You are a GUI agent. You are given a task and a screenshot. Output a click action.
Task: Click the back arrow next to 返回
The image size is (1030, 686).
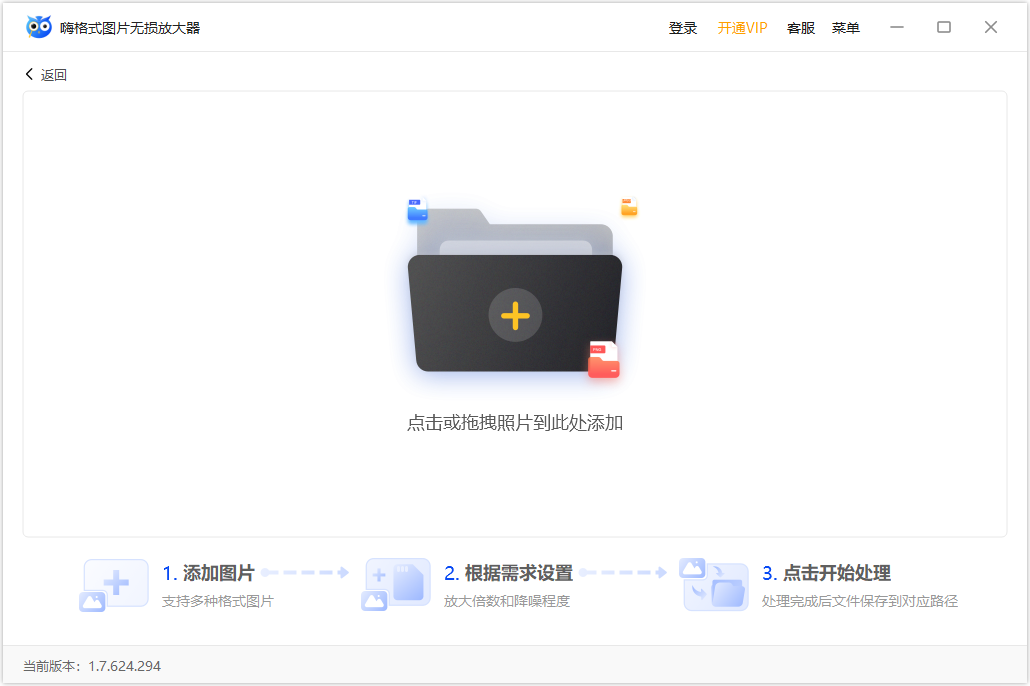tap(28, 73)
